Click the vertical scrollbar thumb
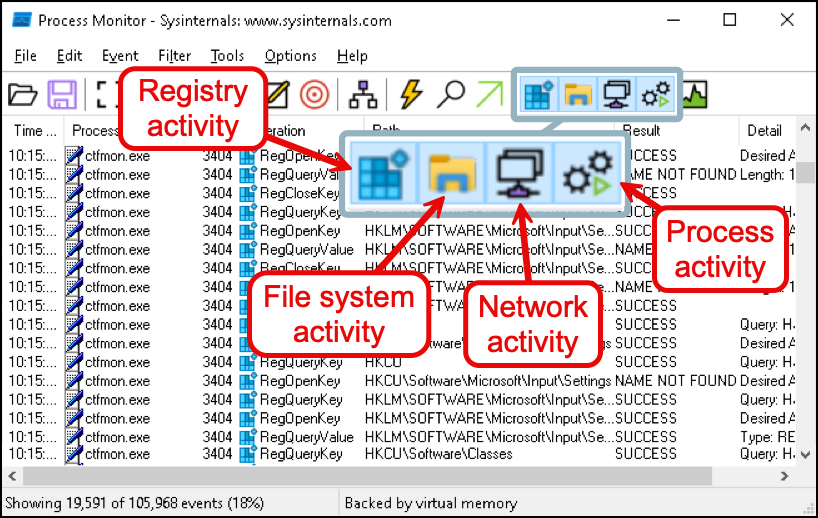818x518 pixels. click(x=807, y=172)
